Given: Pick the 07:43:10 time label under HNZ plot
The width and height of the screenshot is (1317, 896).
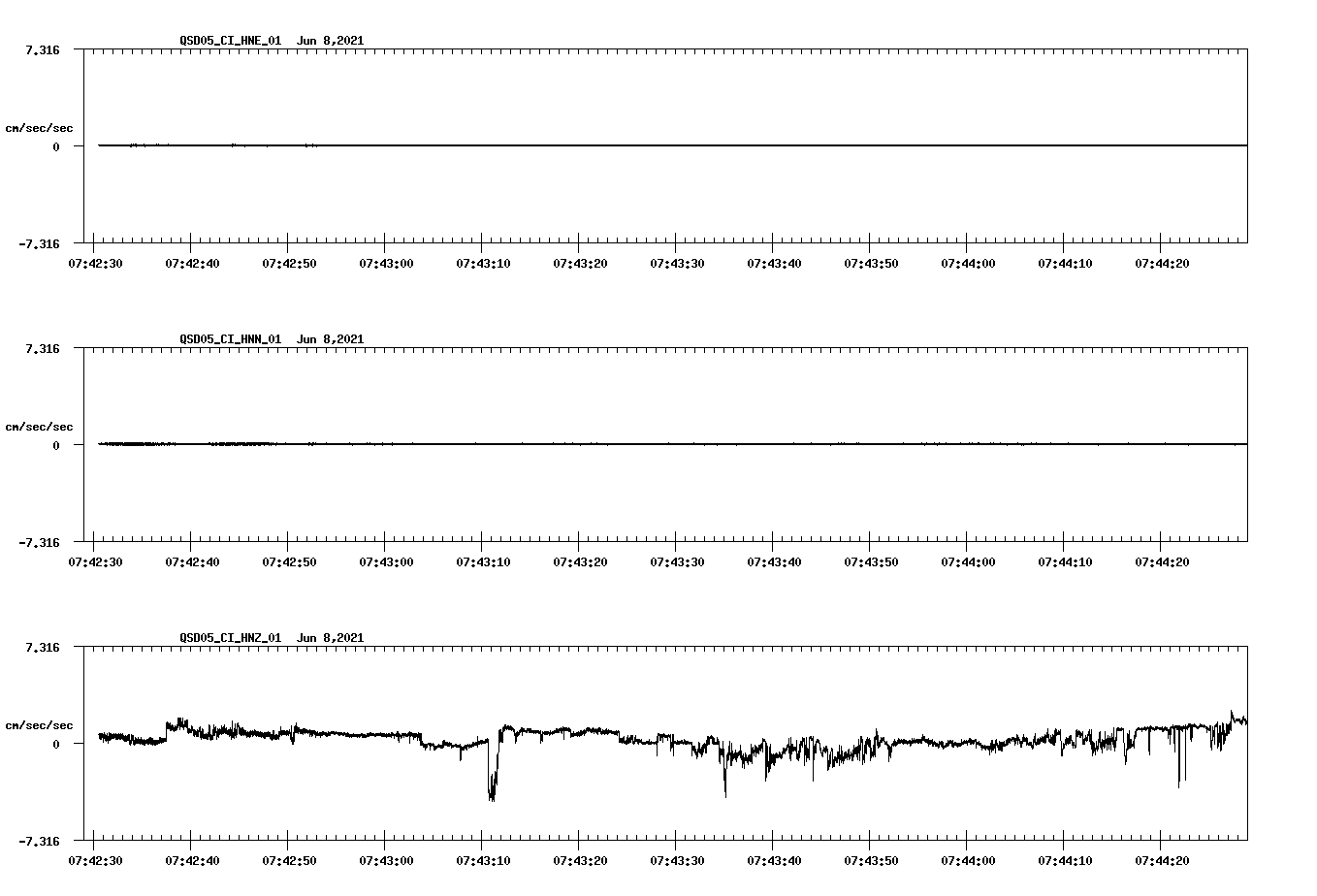Looking at the screenshot, I should tap(483, 860).
